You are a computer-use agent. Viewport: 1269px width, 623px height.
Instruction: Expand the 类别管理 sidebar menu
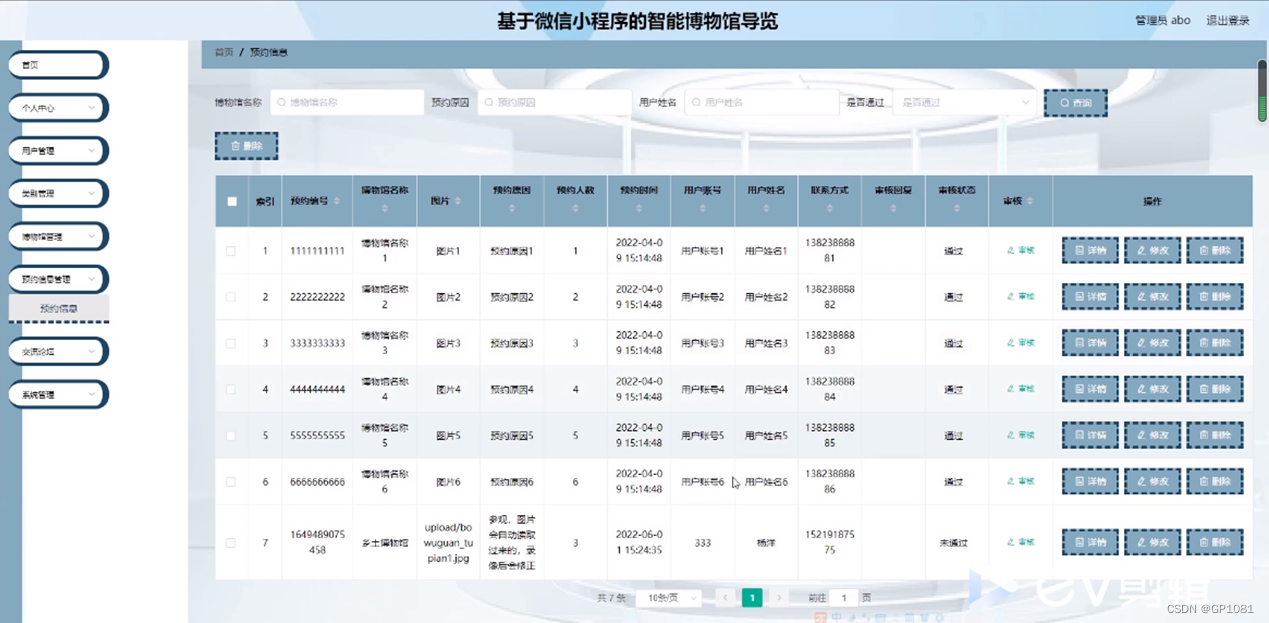(x=58, y=193)
